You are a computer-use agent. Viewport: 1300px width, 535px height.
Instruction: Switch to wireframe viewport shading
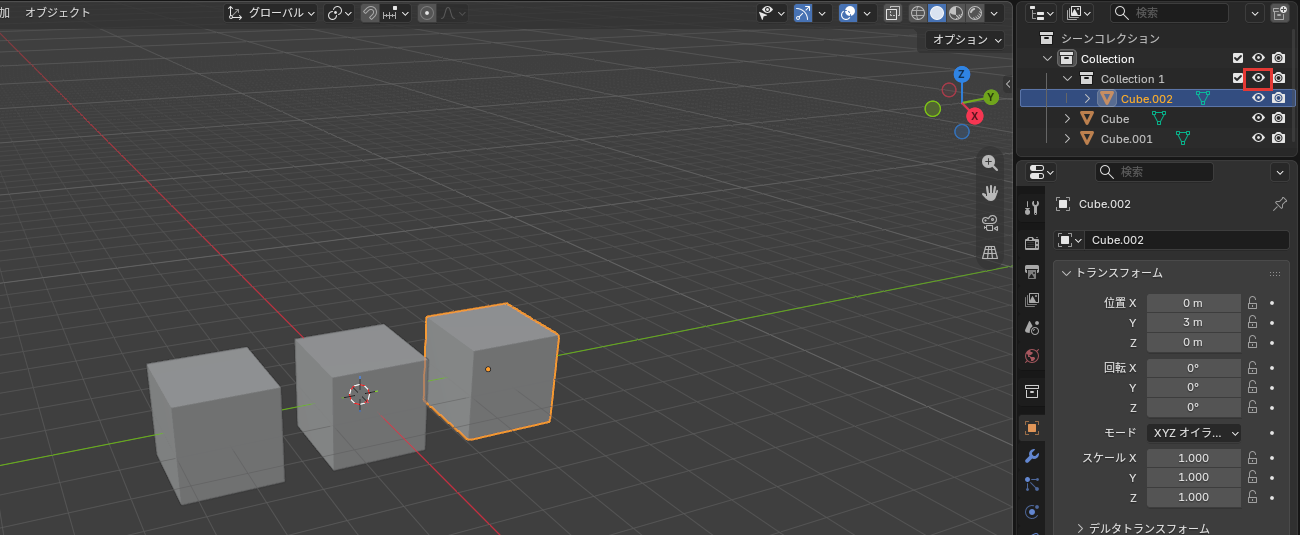[x=918, y=13]
